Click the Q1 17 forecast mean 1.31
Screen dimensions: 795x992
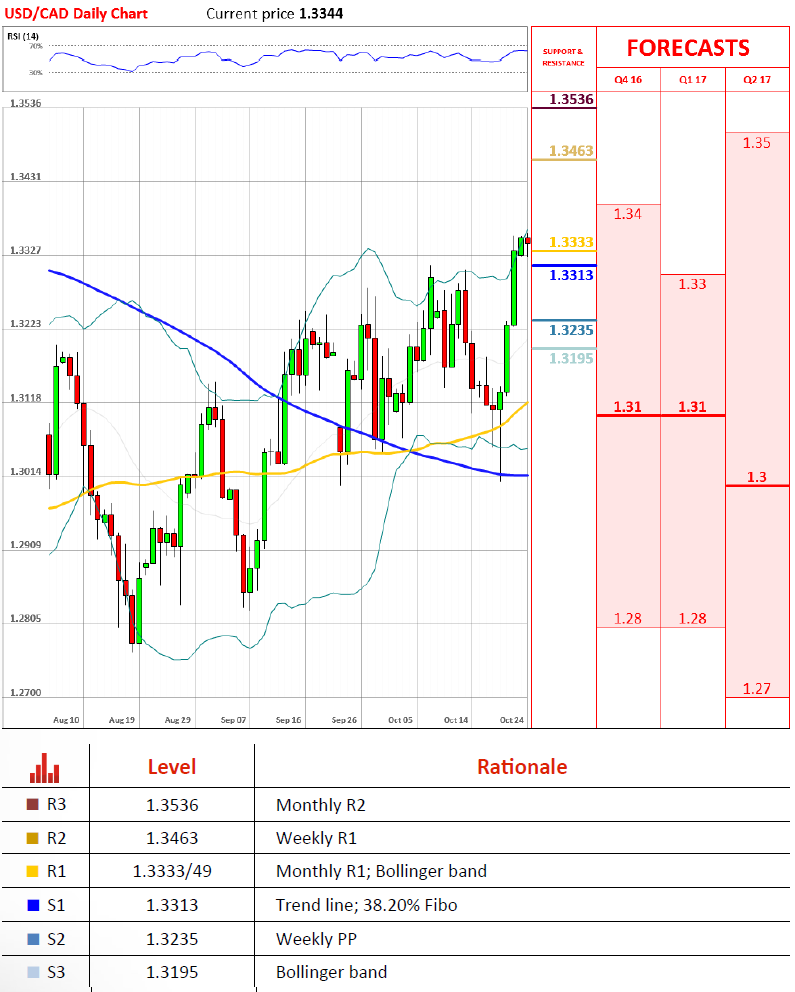[692, 407]
